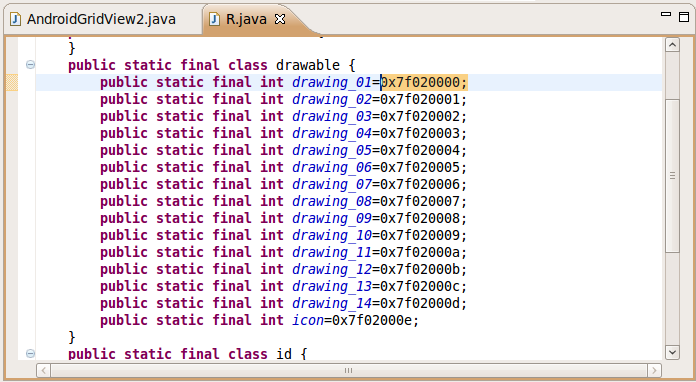The width and height of the screenshot is (696, 382).
Task: Click drawing_12 field name
Action: [x=332, y=269]
